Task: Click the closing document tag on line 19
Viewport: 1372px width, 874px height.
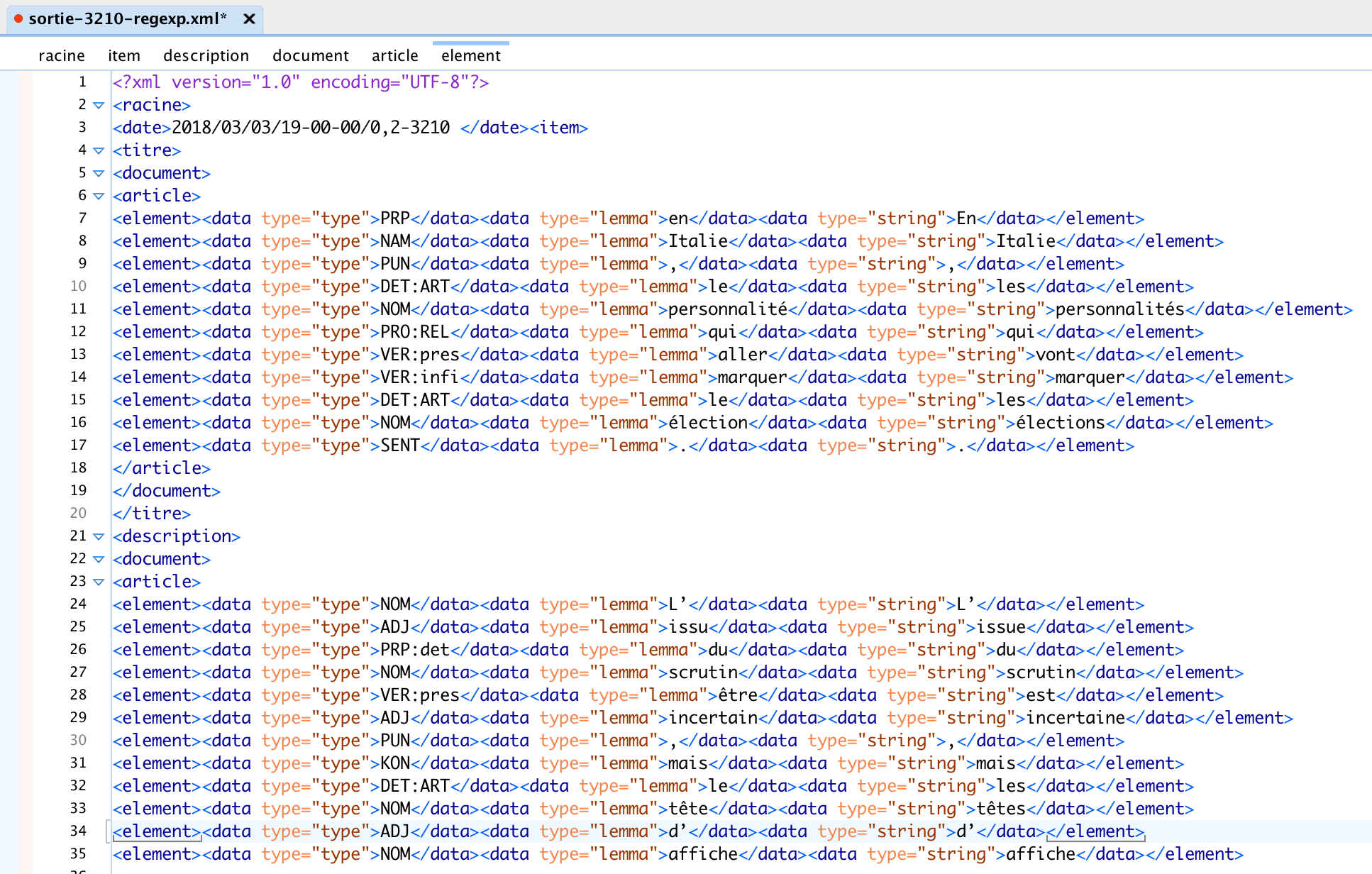Action: (167, 491)
